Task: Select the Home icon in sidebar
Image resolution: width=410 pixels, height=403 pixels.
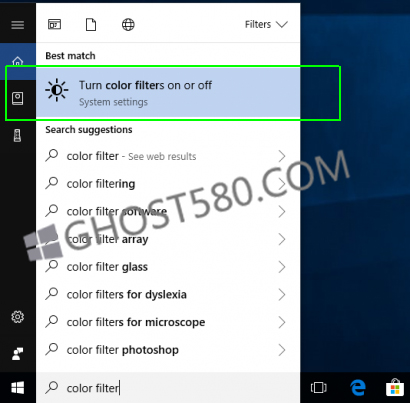Action: 18,61
